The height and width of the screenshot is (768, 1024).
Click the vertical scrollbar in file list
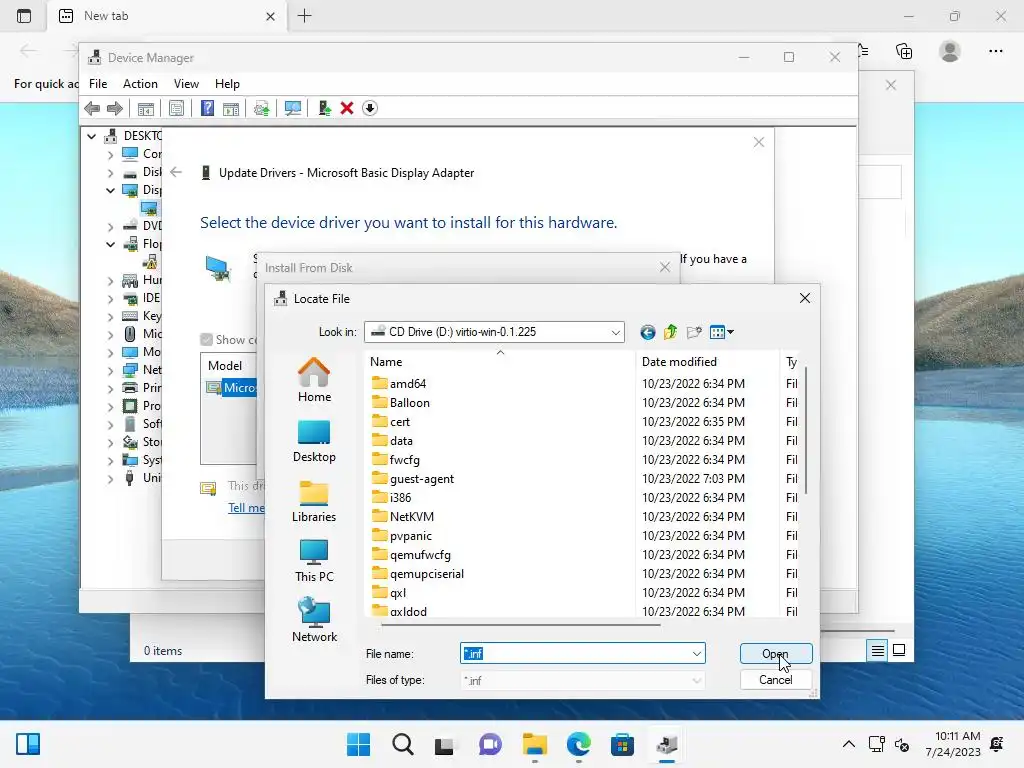(x=806, y=430)
